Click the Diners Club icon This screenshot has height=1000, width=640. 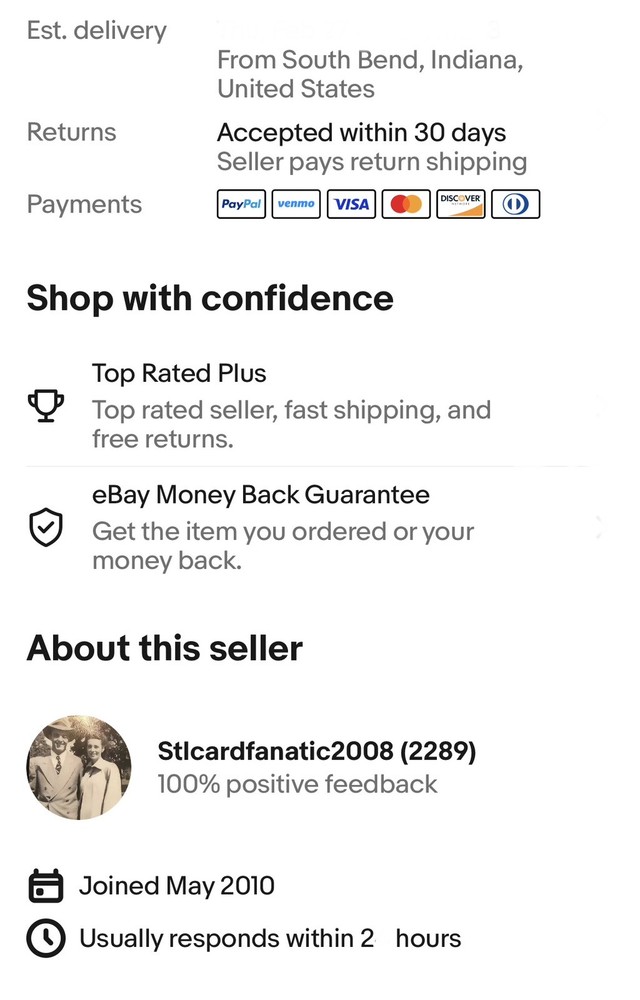[516, 204]
